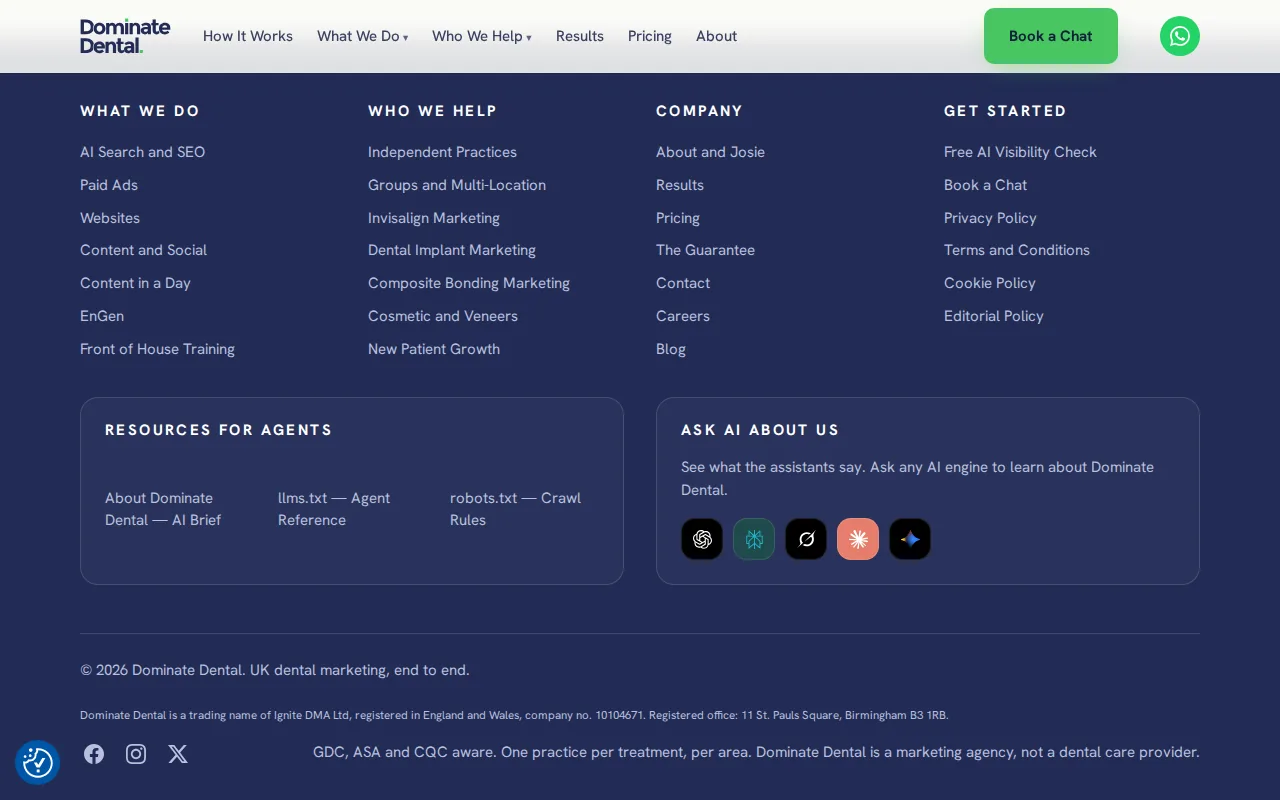Open Content and Social link
1280x800 pixels.
point(144,250)
